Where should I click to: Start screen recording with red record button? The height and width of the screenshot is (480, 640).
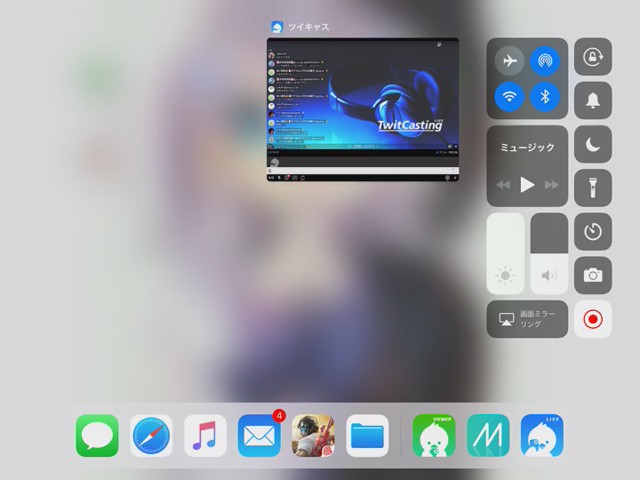tap(593, 319)
